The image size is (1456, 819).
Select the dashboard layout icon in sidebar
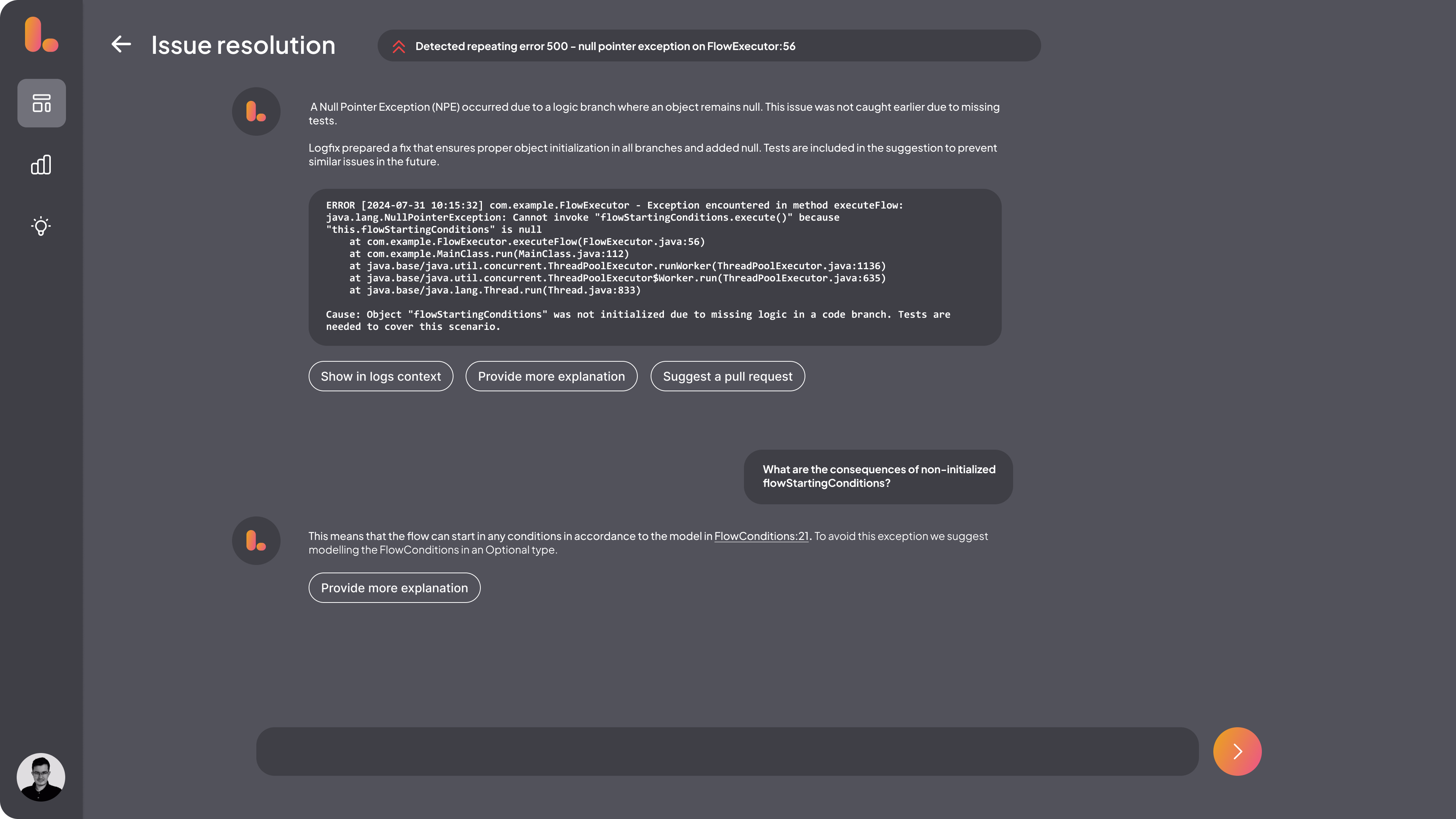point(41,104)
